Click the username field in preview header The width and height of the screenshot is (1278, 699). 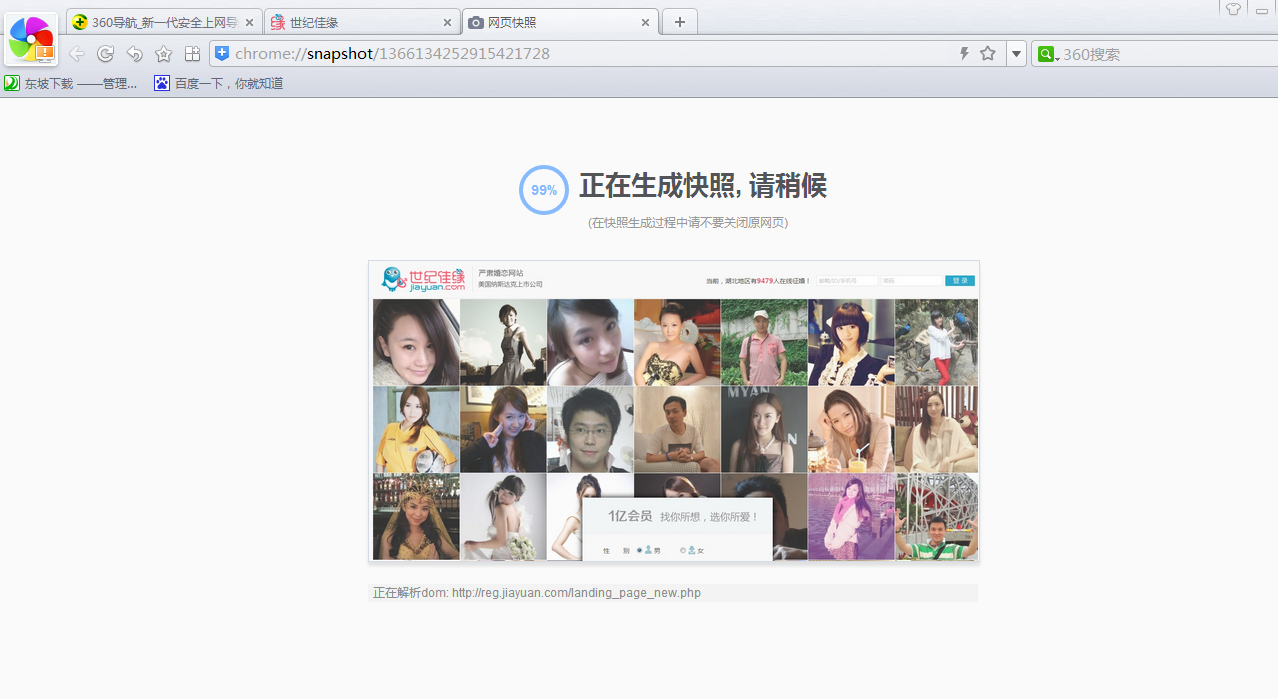(847, 281)
